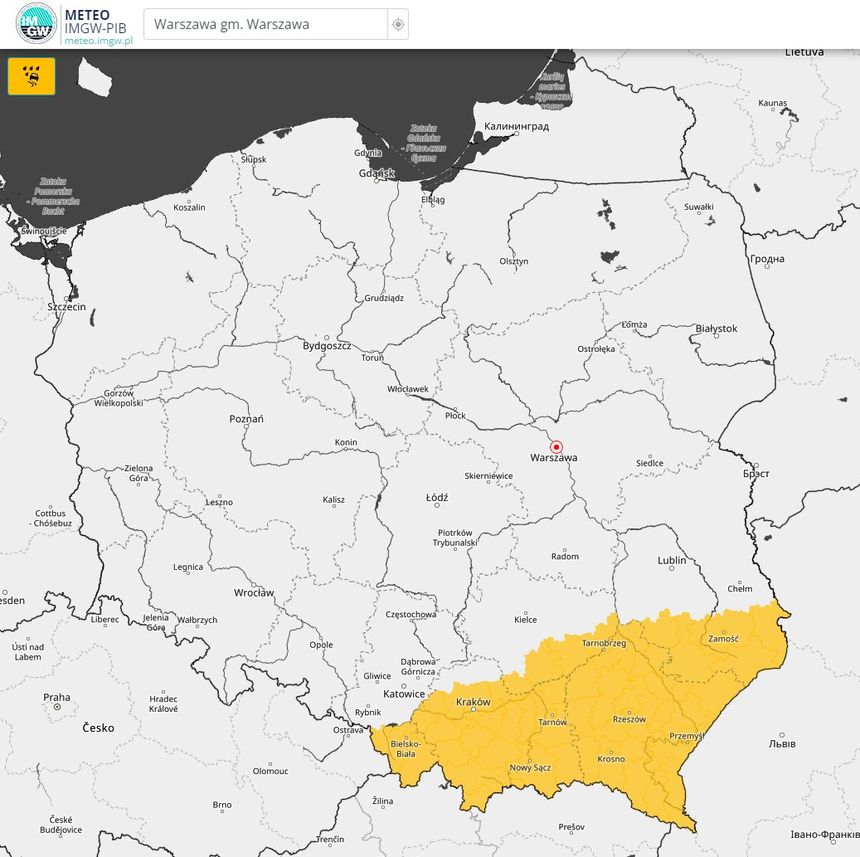Click the Lublin city label
This screenshot has width=860, height=857.
coord(672,560)
